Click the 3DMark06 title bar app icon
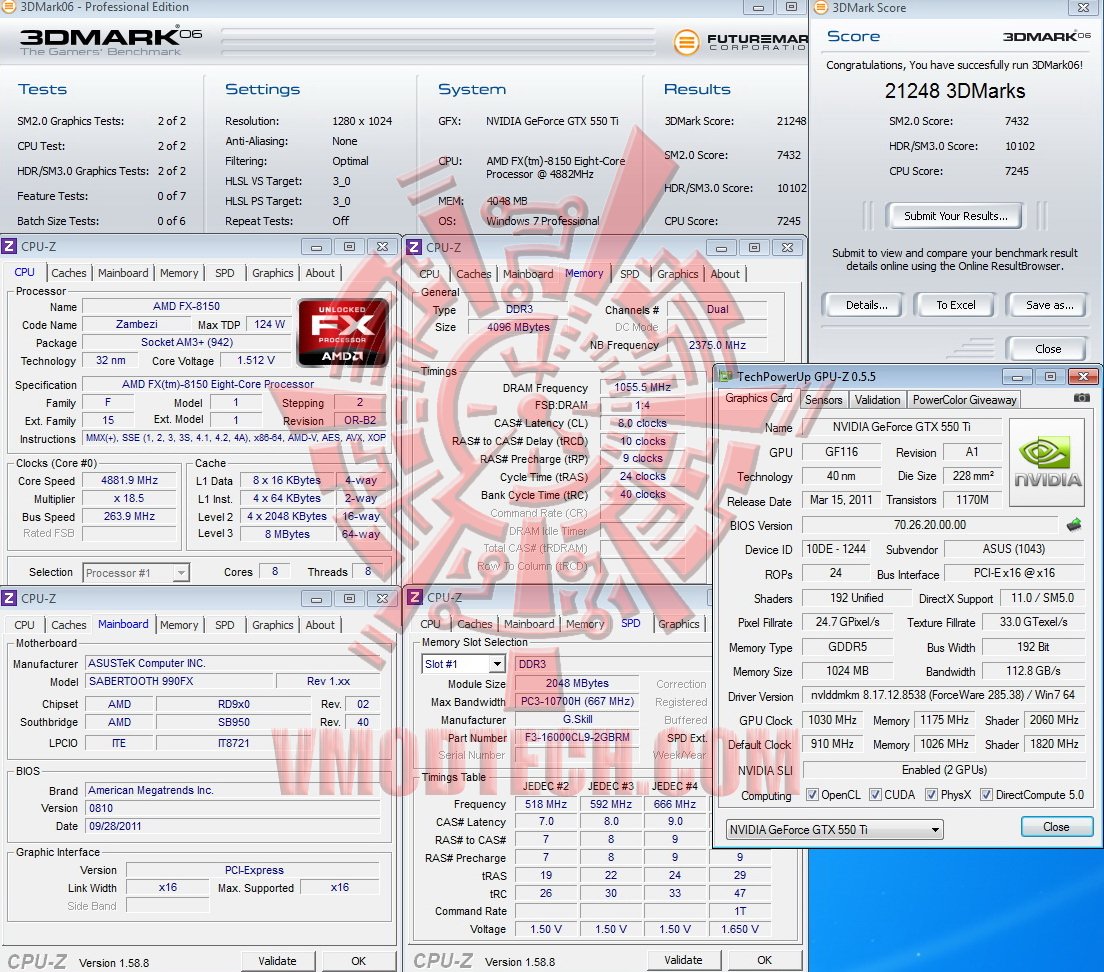The height and width of the screenshot is (972, 1104). 8,7
